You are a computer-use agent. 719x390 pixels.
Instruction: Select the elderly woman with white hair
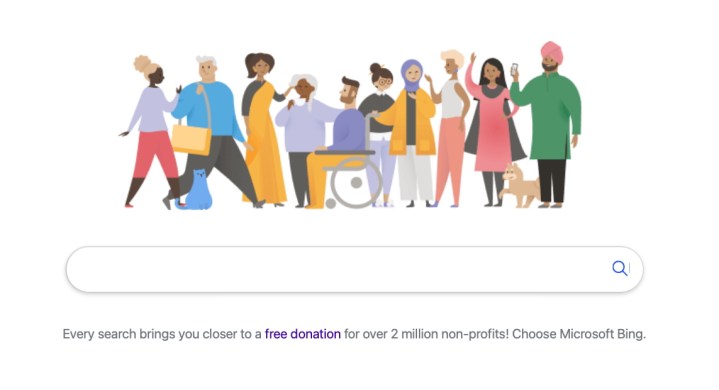coord(303,137)
